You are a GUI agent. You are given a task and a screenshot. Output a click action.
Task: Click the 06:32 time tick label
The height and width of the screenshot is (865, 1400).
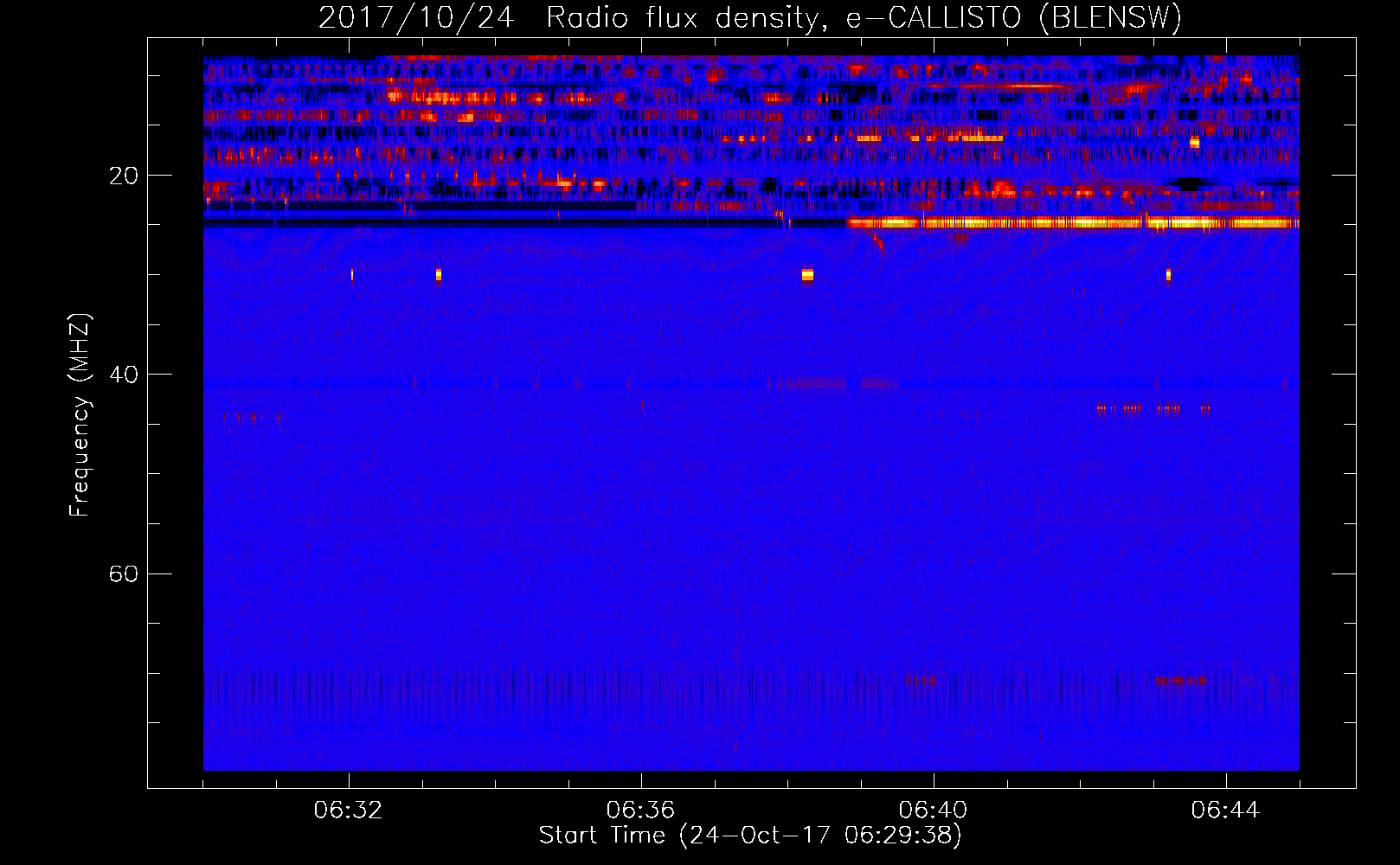[x=349, y=811]
